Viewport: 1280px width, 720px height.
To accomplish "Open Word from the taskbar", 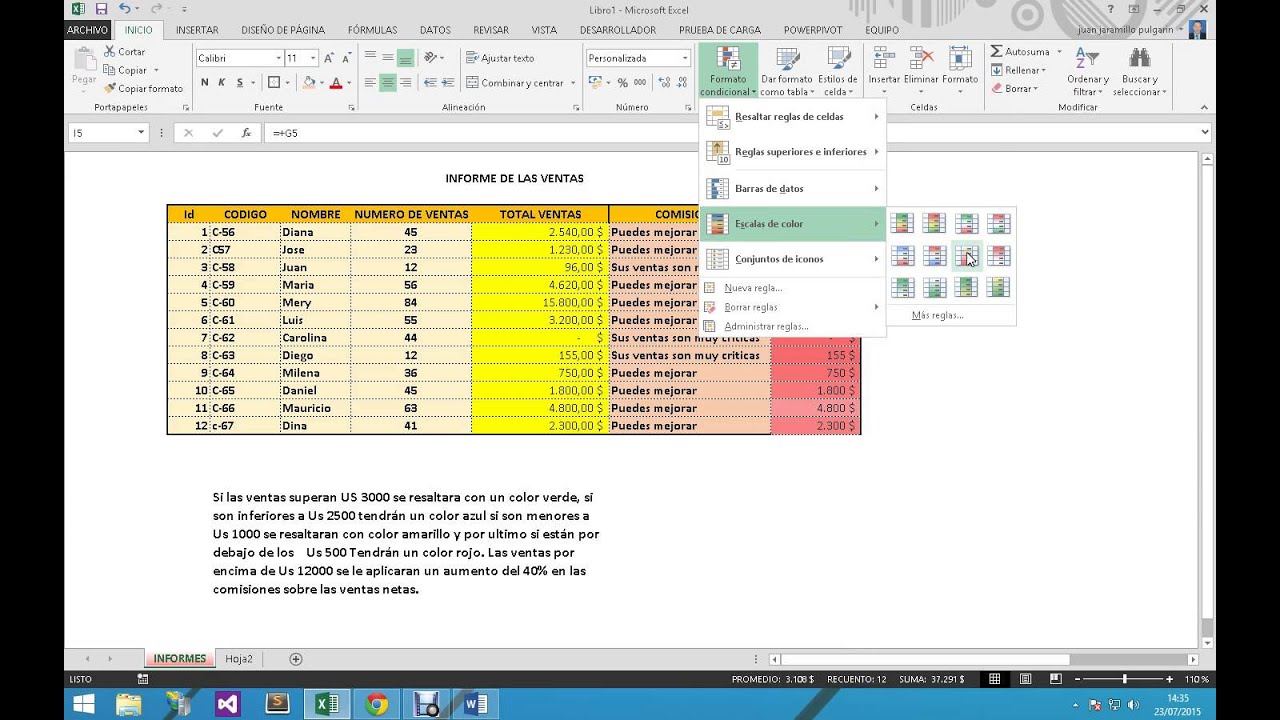I will pos(476,703).
